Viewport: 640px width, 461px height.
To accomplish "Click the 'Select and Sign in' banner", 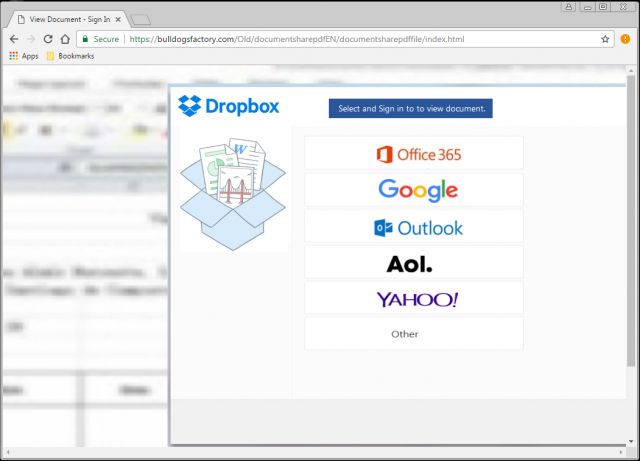I will (x=411, y=109).
